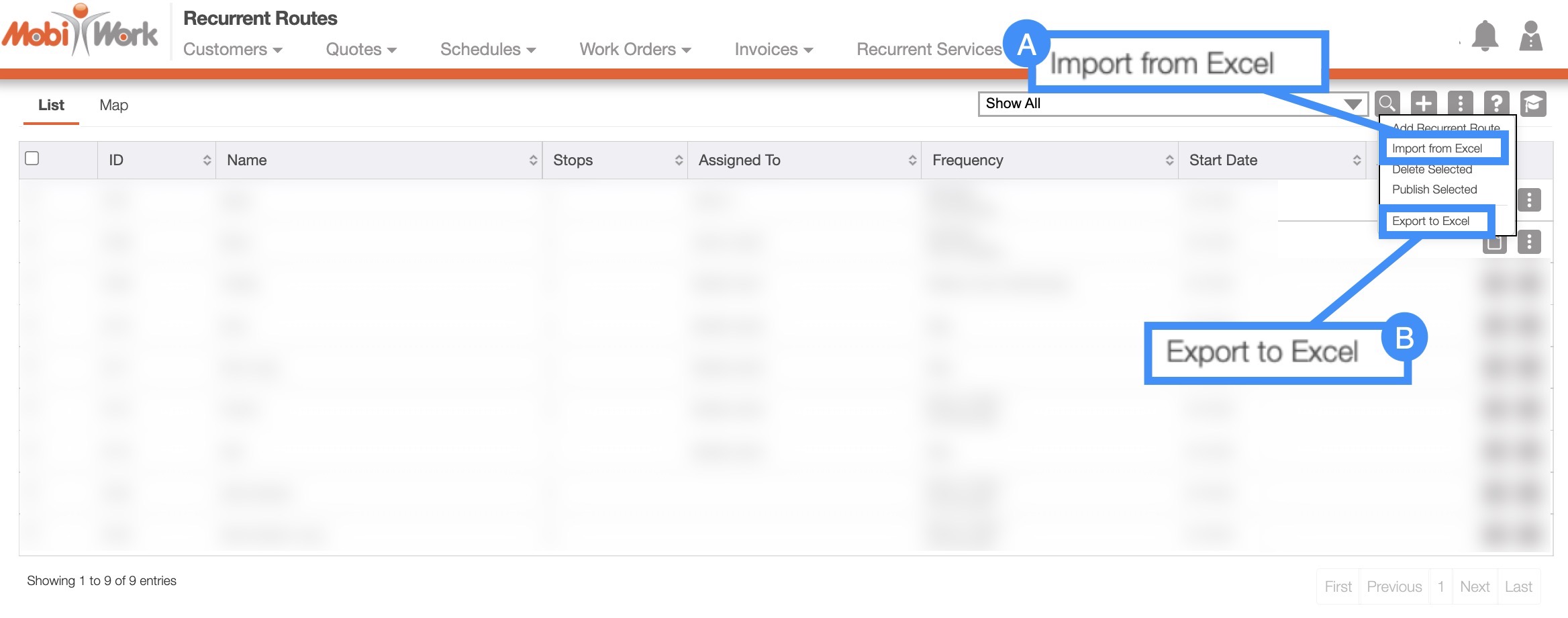Go to the Next page
The width and height of the screenshot is (1568, 618).
pyautogui.click(x=1474, y=586)
